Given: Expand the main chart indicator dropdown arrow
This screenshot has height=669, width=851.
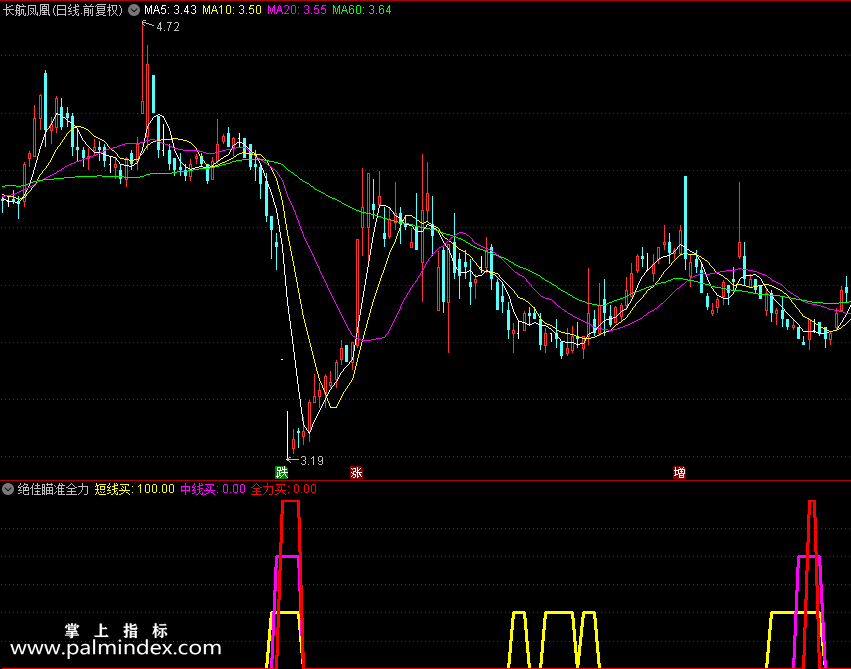Looking at the screenshot, I should (134, 10).
